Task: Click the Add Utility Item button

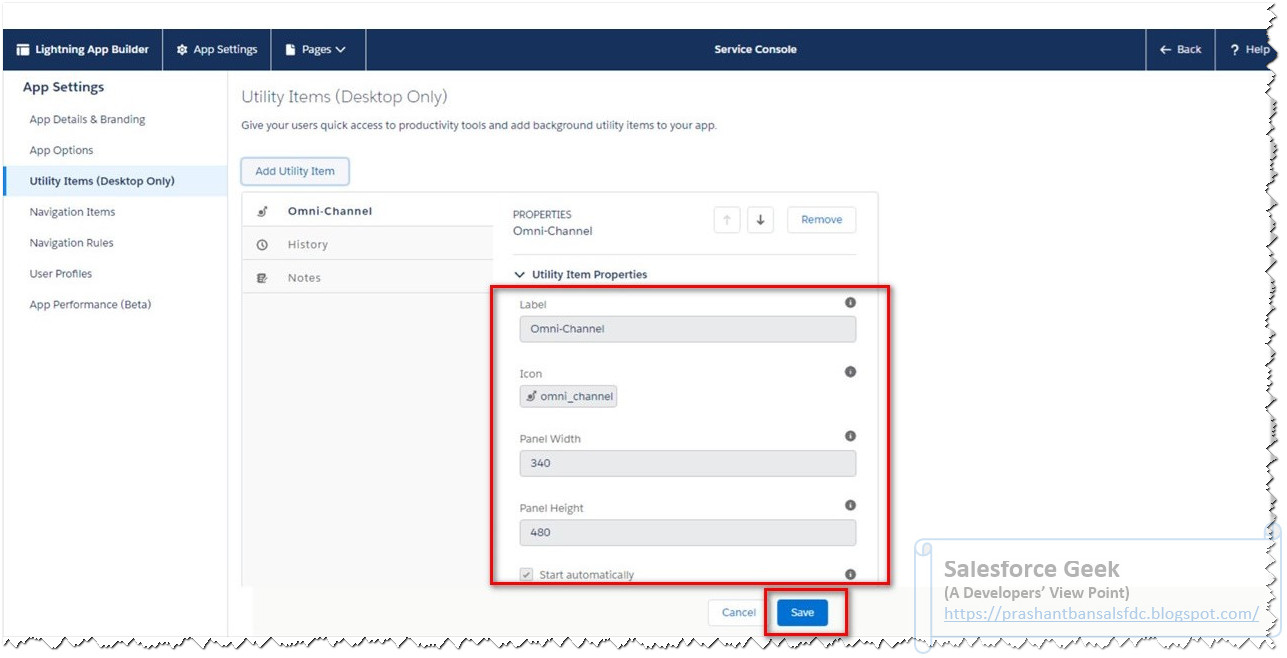Action: (295, 171)
